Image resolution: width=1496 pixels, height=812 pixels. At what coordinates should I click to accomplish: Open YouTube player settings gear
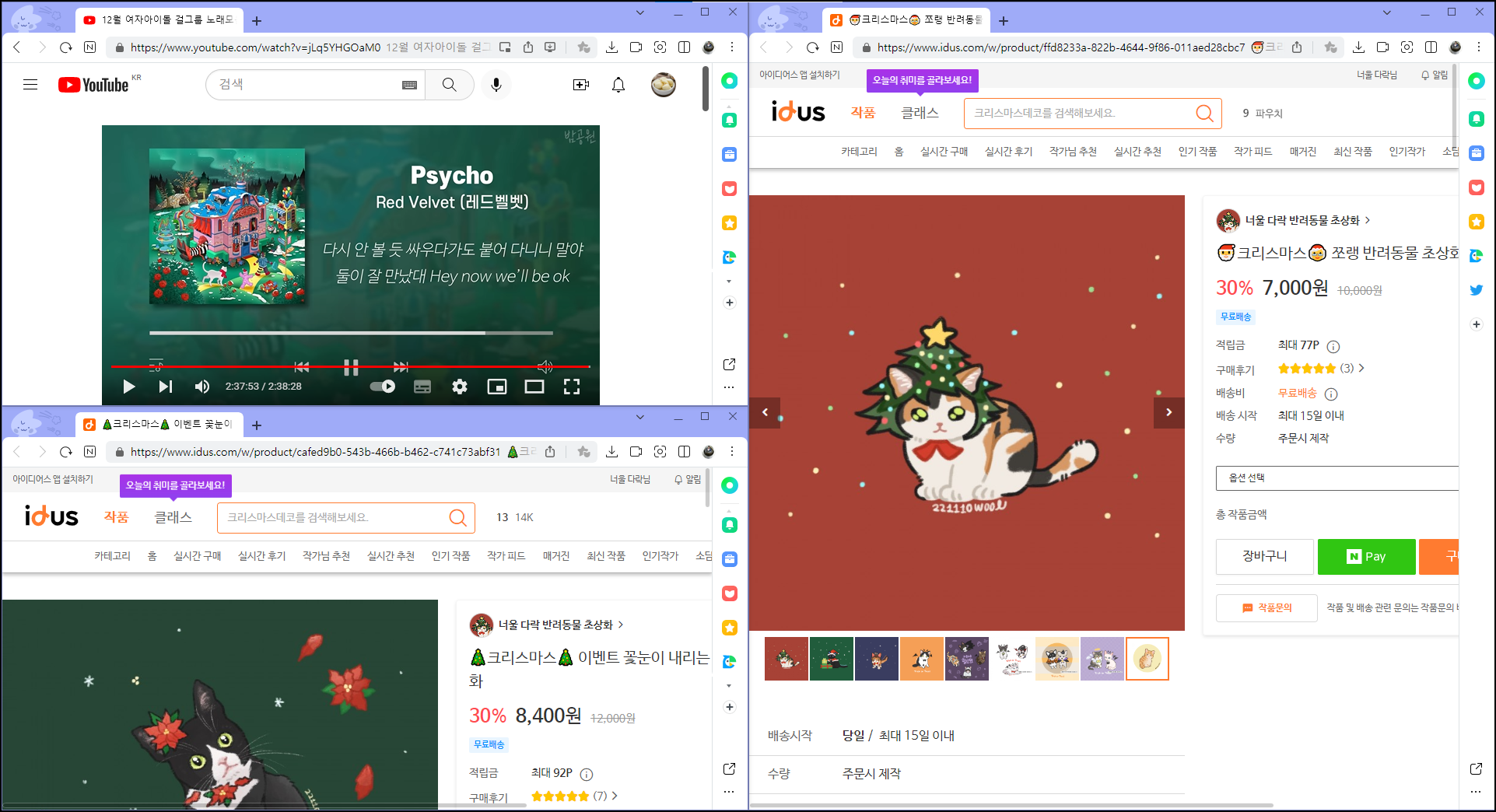[460, 387]
